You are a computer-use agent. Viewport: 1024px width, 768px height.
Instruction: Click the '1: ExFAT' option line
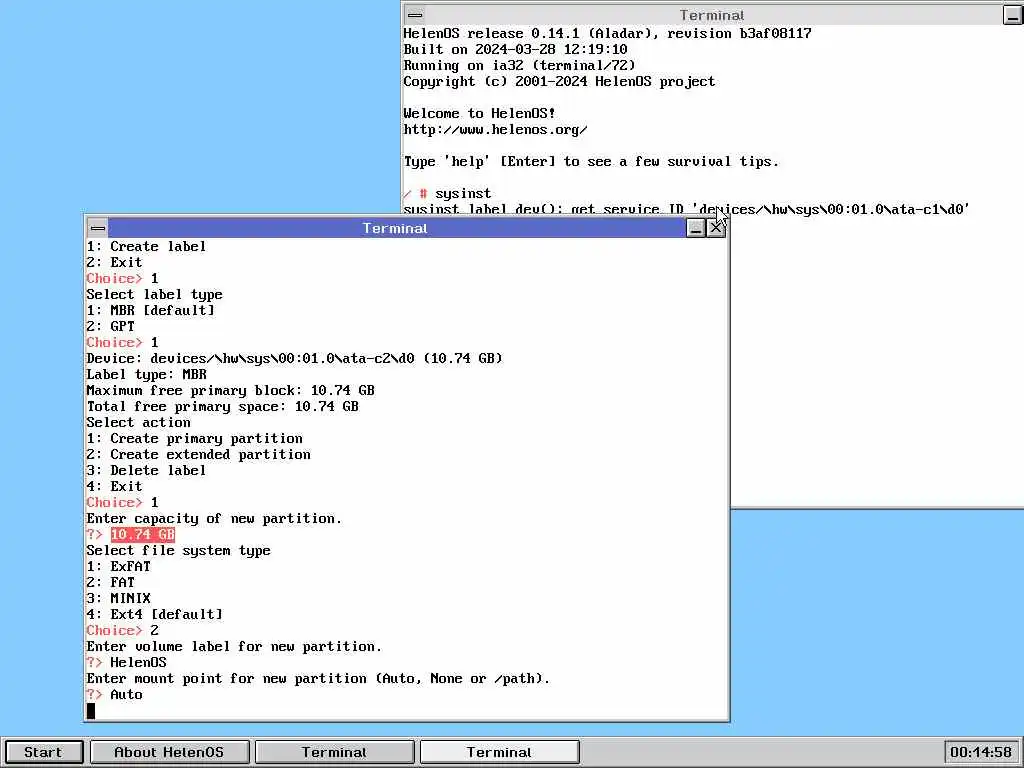point(118,566)
